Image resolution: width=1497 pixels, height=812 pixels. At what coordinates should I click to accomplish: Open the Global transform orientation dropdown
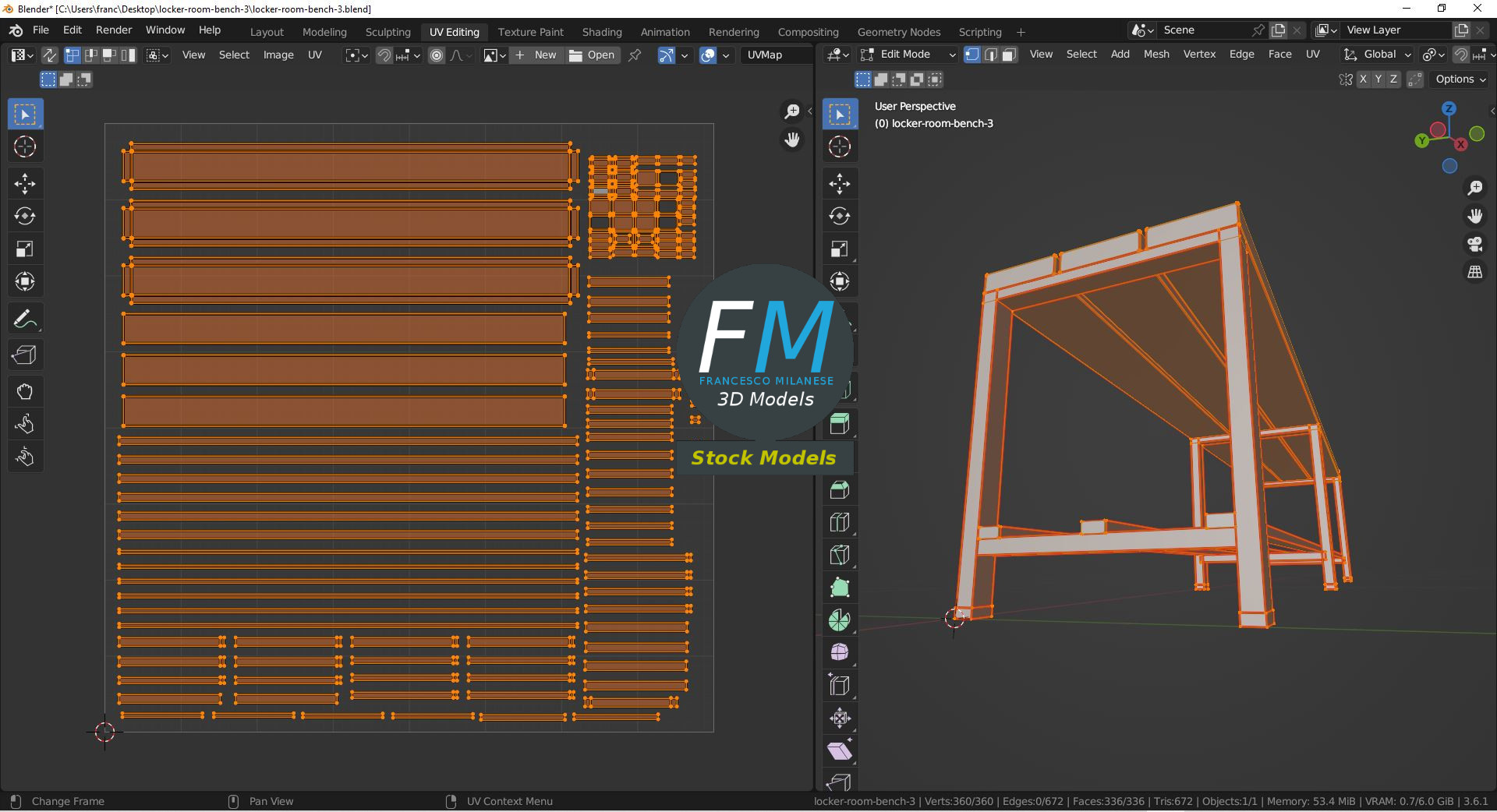[1377, 55]
